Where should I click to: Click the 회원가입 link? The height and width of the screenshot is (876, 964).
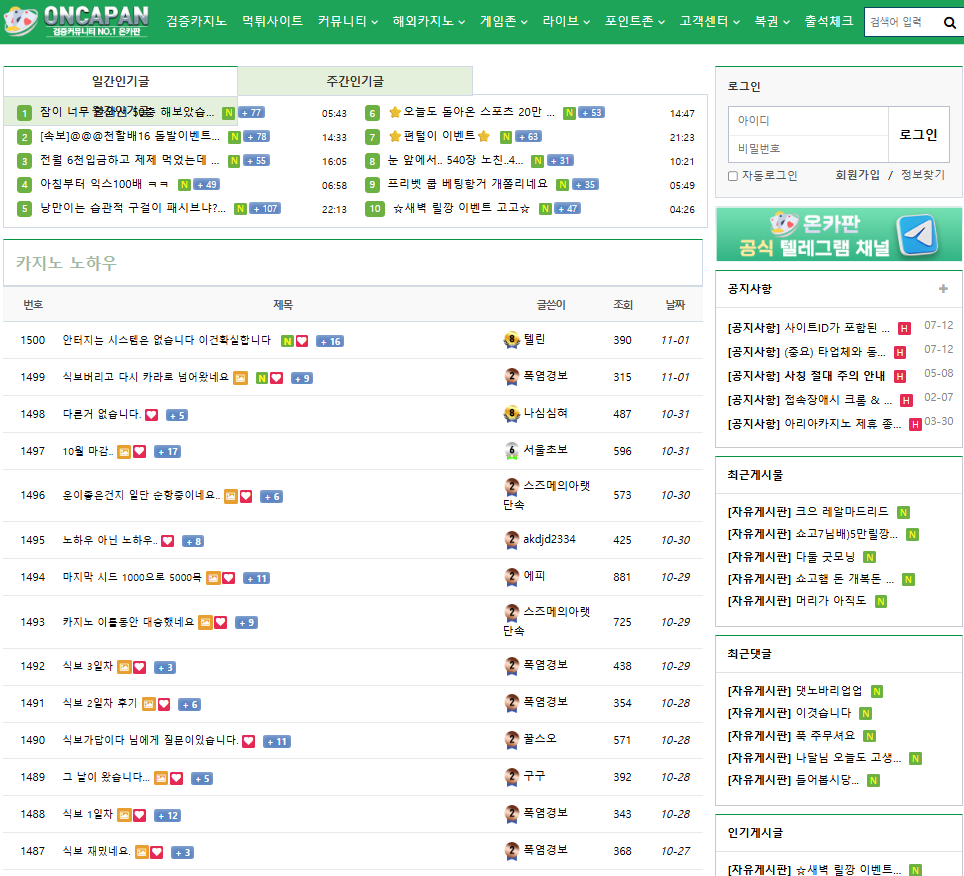click(x=857, y=175)
